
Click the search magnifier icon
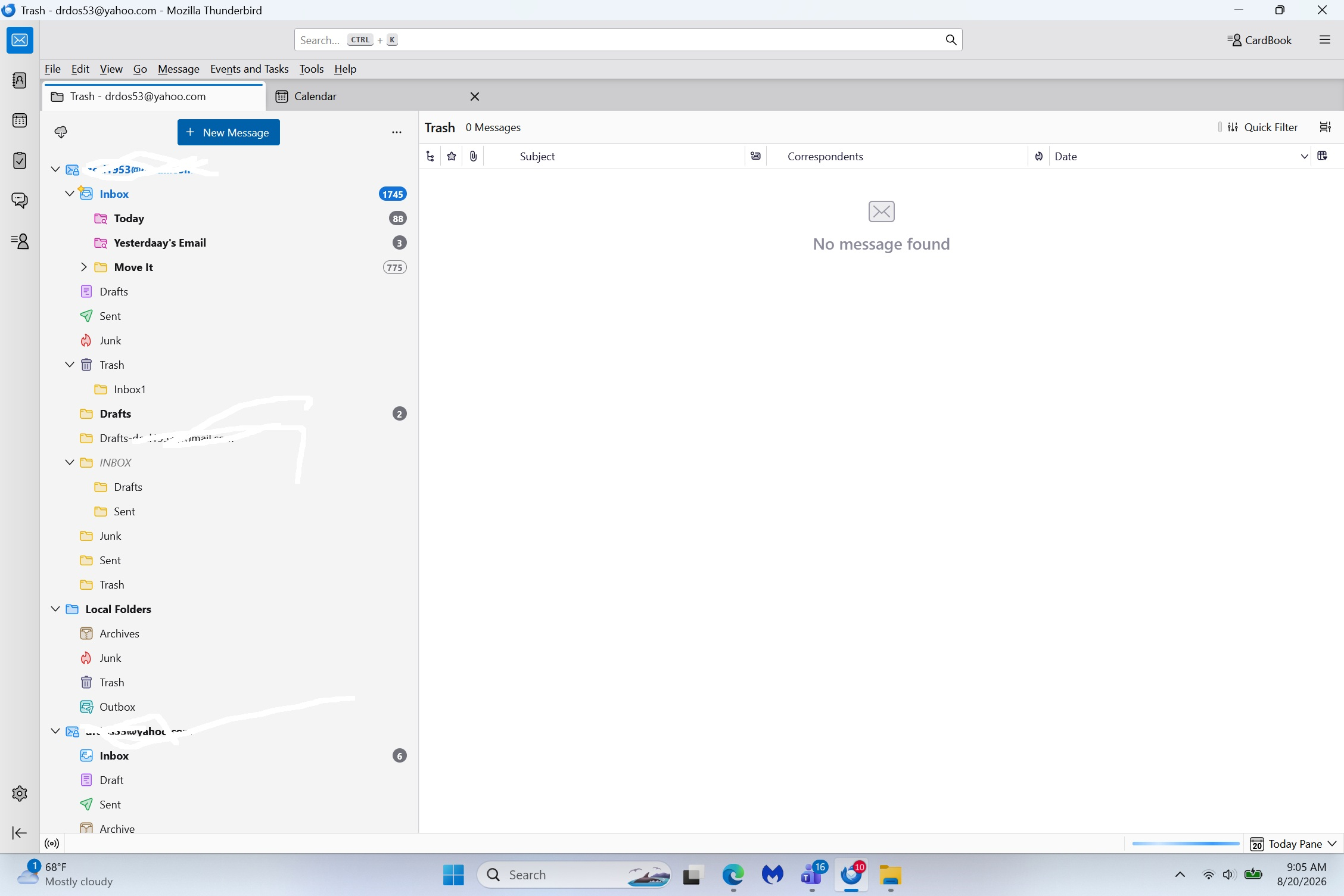(x=951, y=40)
